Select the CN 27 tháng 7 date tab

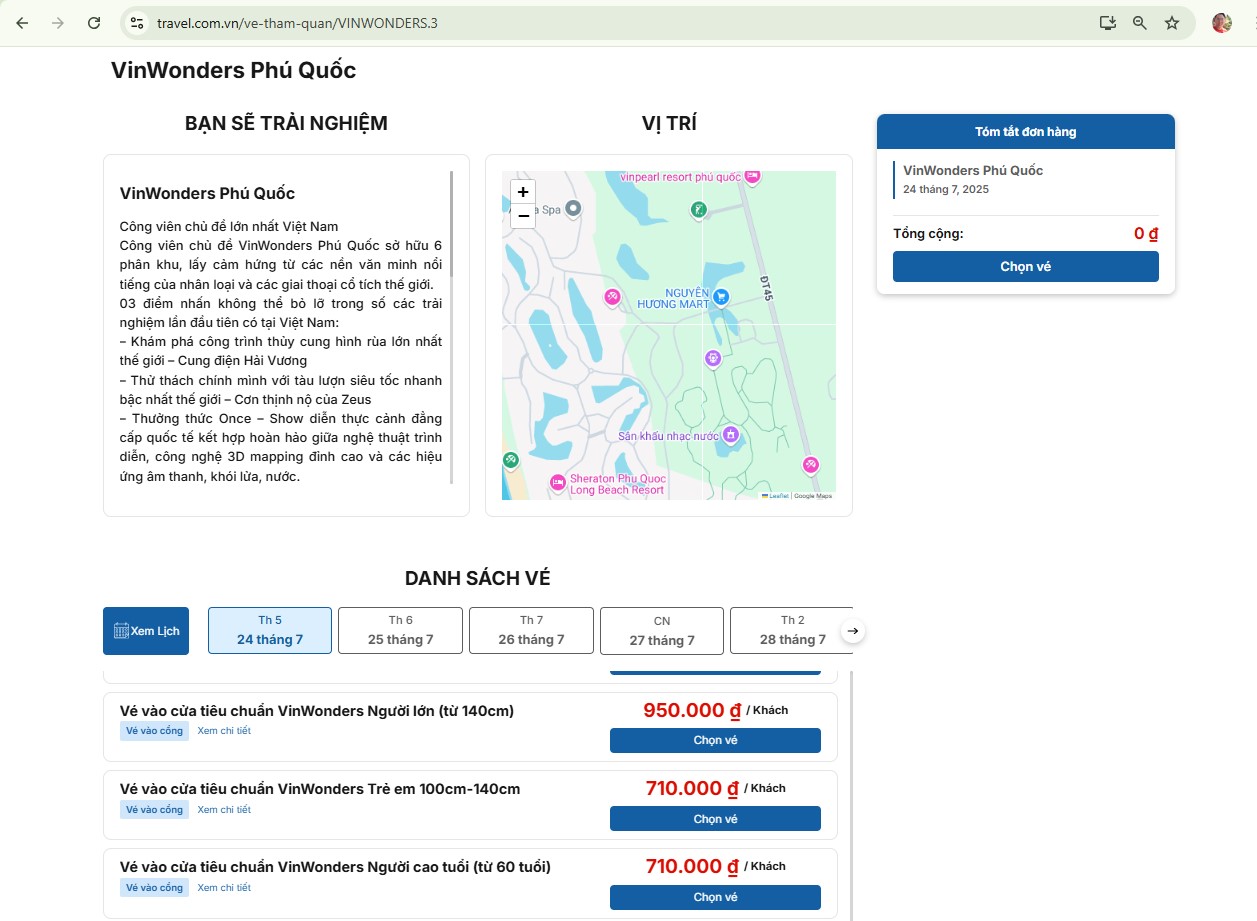pos(662,631)
